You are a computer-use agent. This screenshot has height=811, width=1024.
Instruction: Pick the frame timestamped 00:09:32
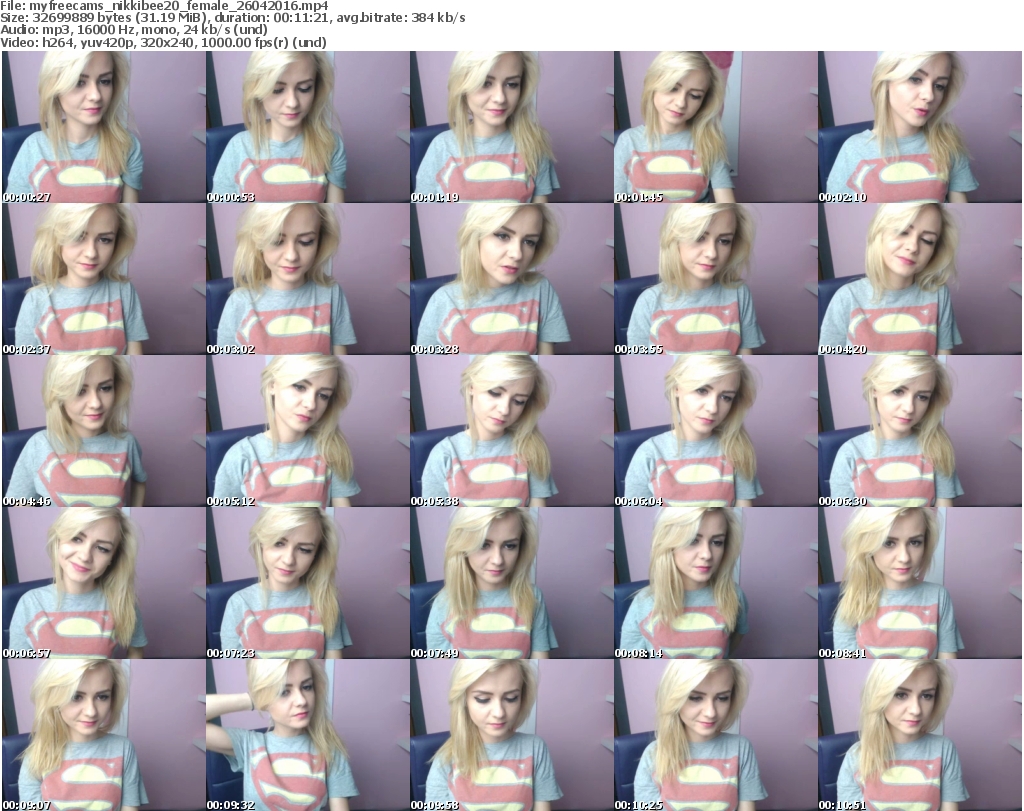[x=308, y=735]
